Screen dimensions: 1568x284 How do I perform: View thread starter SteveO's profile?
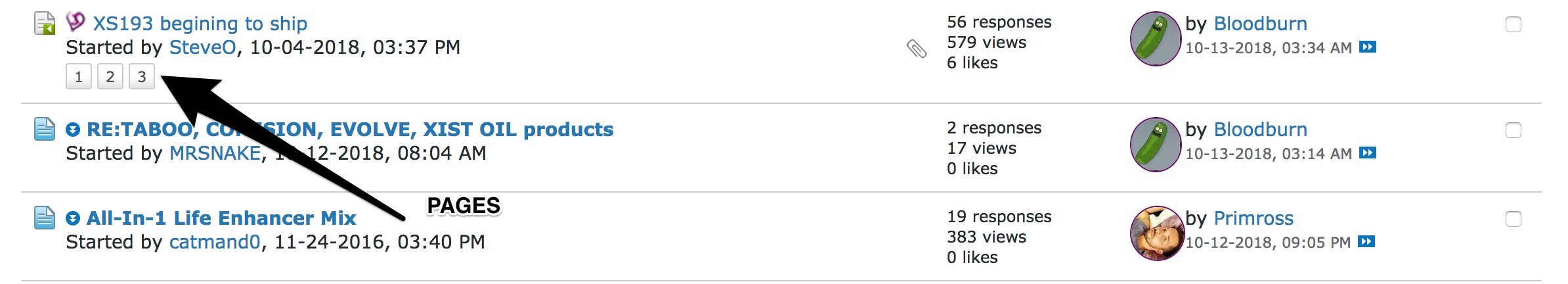click(x=202, y=47)
